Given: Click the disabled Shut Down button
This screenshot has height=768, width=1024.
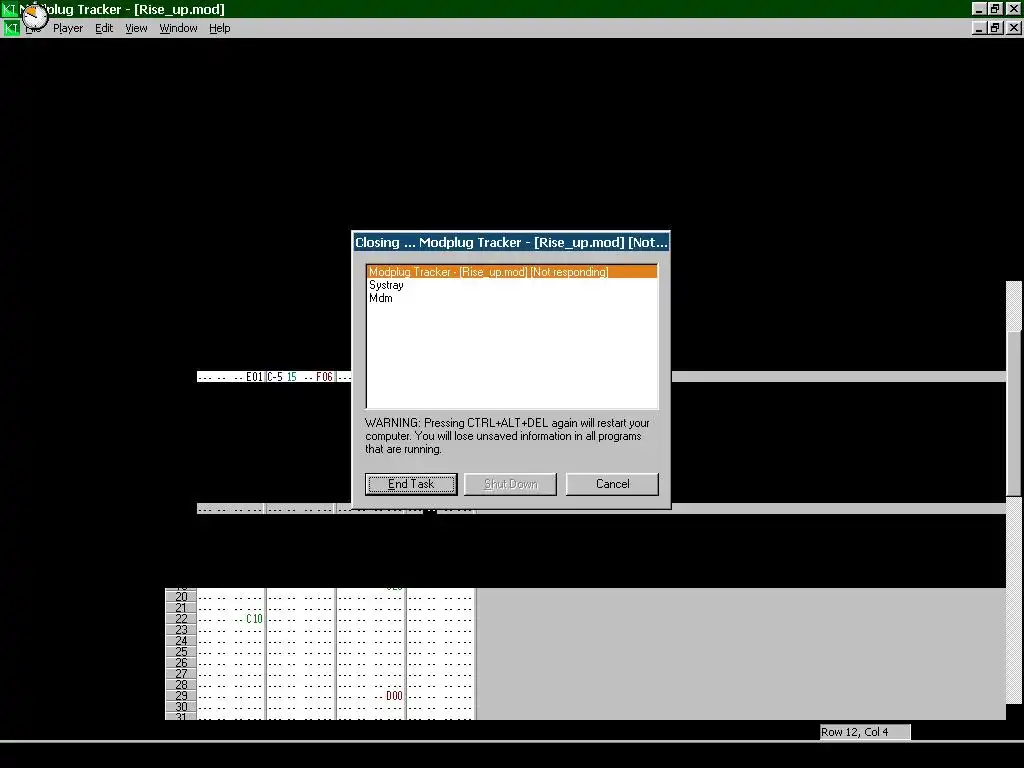Looking at the screenshot, I should click(x=510, y=484).
